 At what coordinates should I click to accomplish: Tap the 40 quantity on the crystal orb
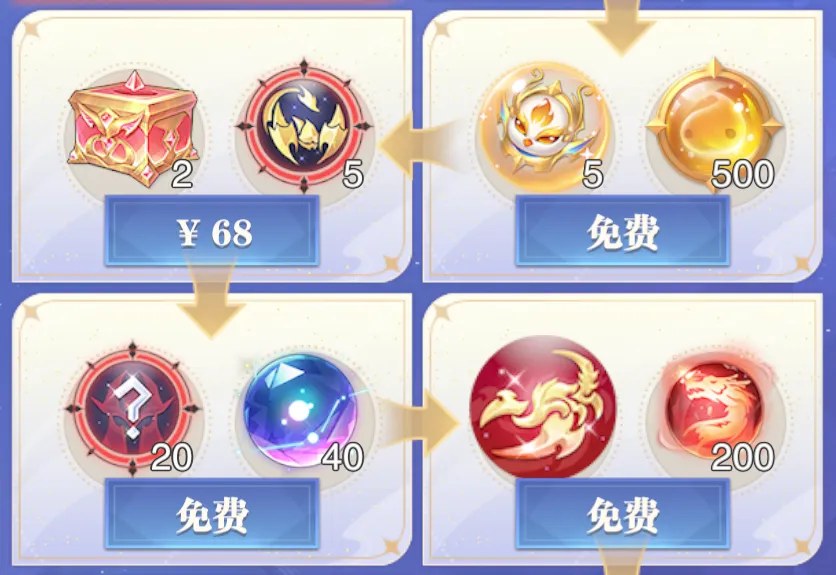point(342,457)
